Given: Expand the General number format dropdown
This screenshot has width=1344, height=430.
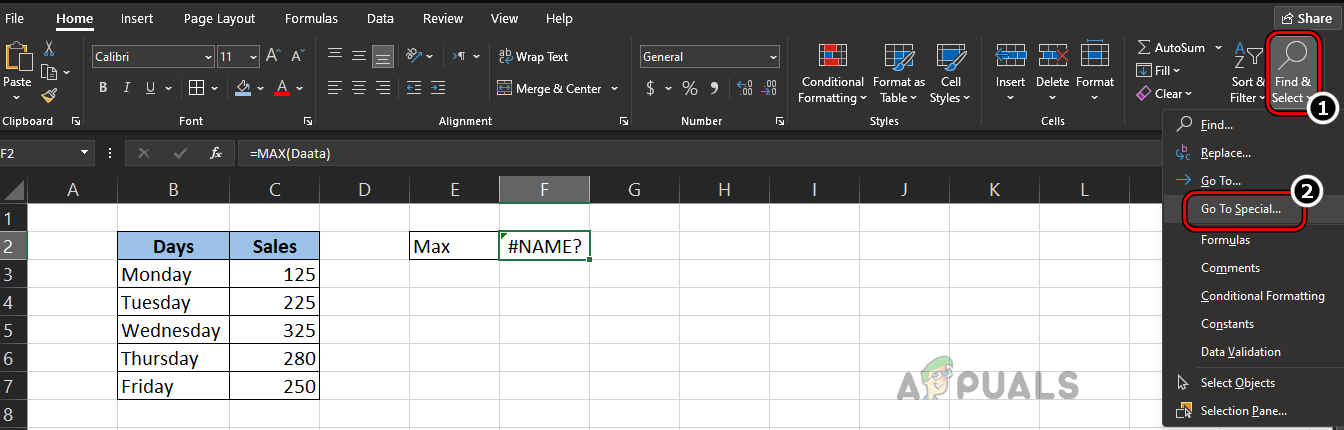Looking at the screenshot, I should (x=772, y=57).
